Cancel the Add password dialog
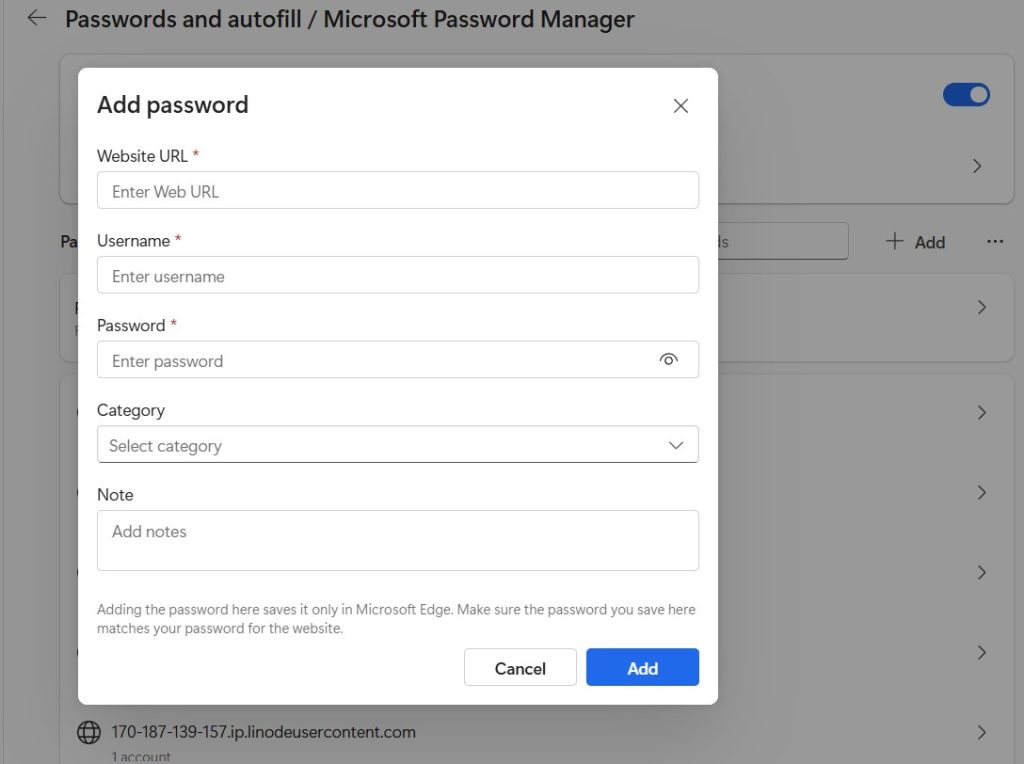This screenshot has height=764, width=1024. click(520, 667)
